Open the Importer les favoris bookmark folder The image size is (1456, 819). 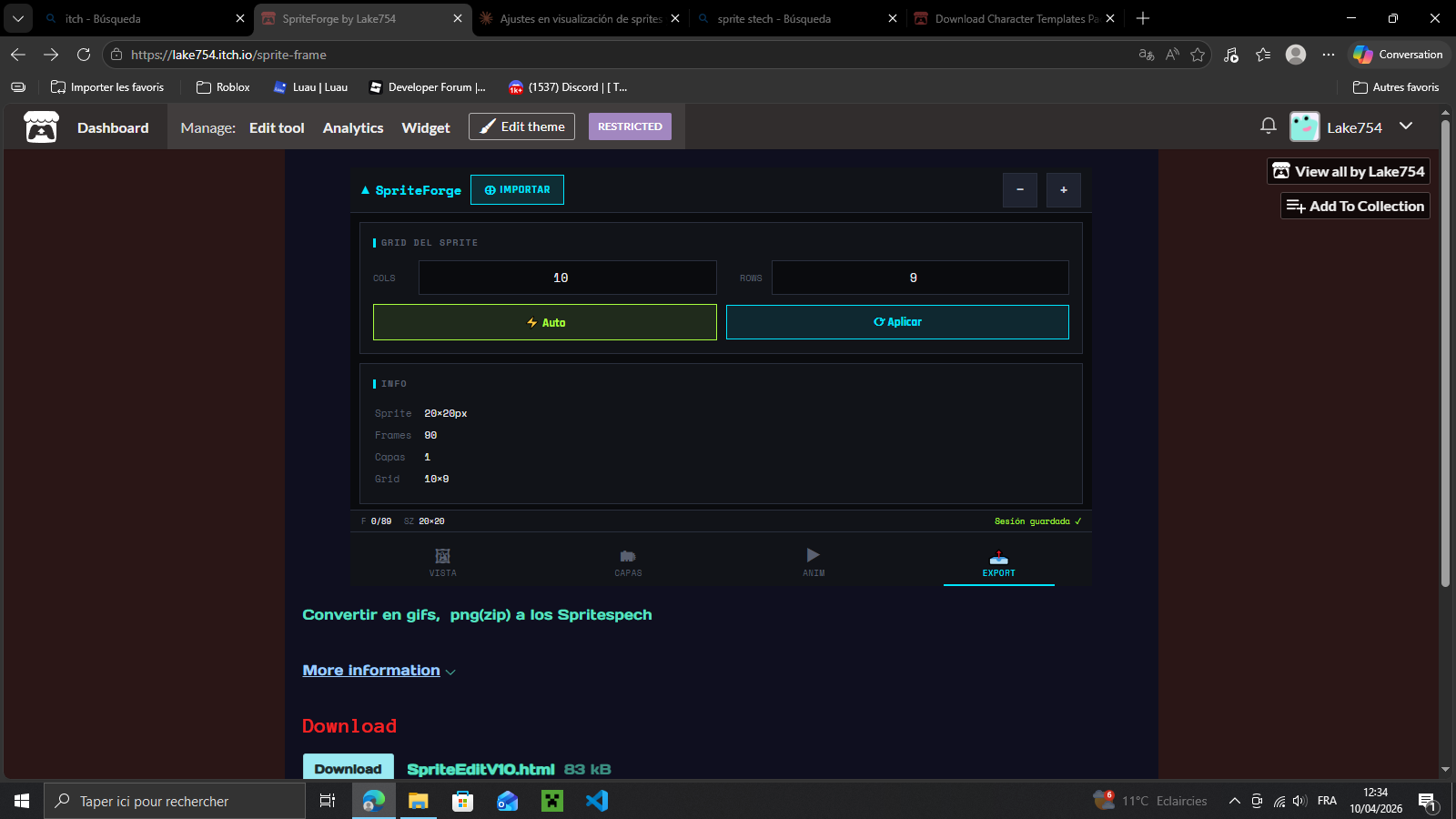[x=107, y=87]
